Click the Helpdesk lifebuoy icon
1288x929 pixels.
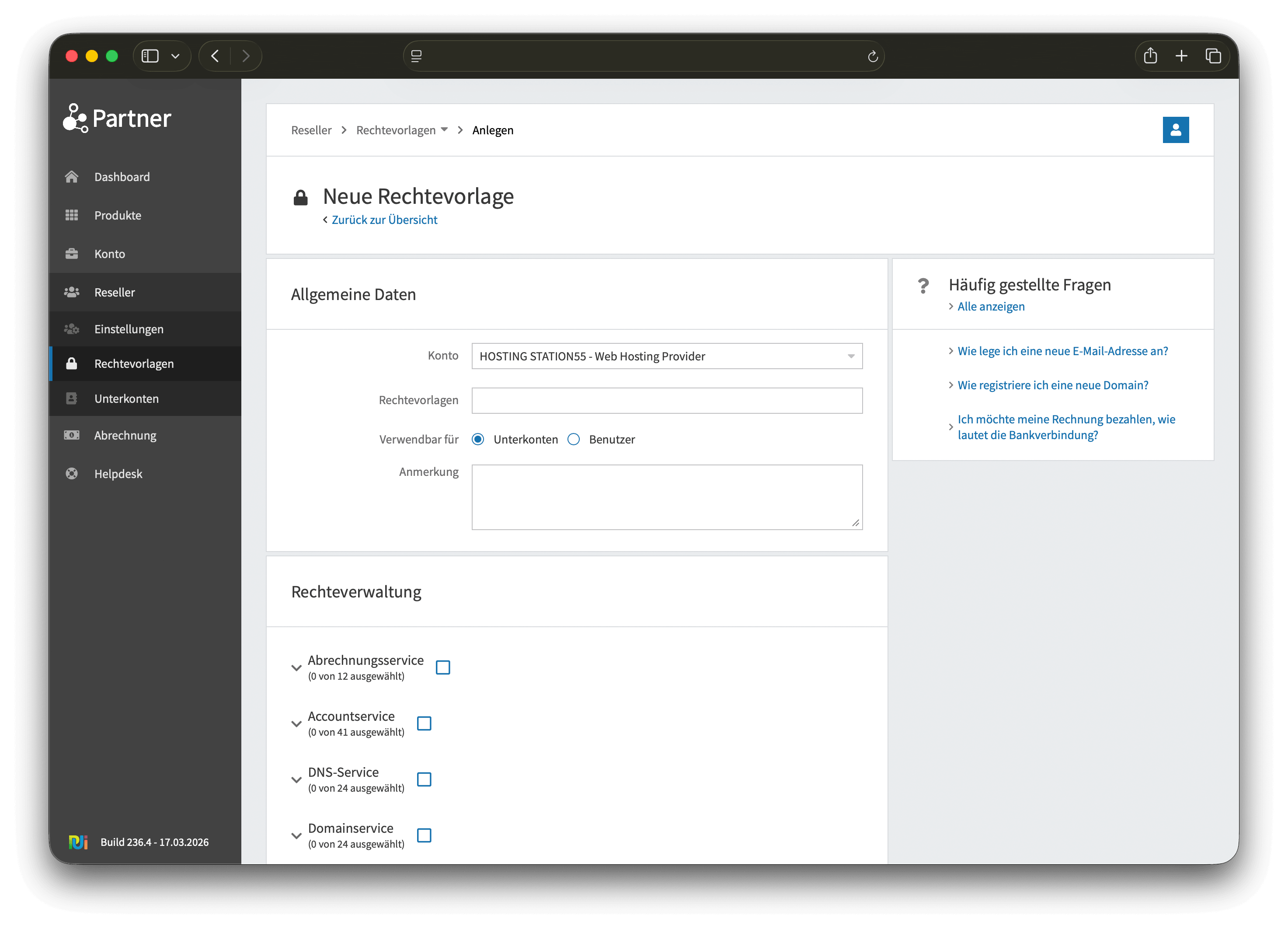72,474
